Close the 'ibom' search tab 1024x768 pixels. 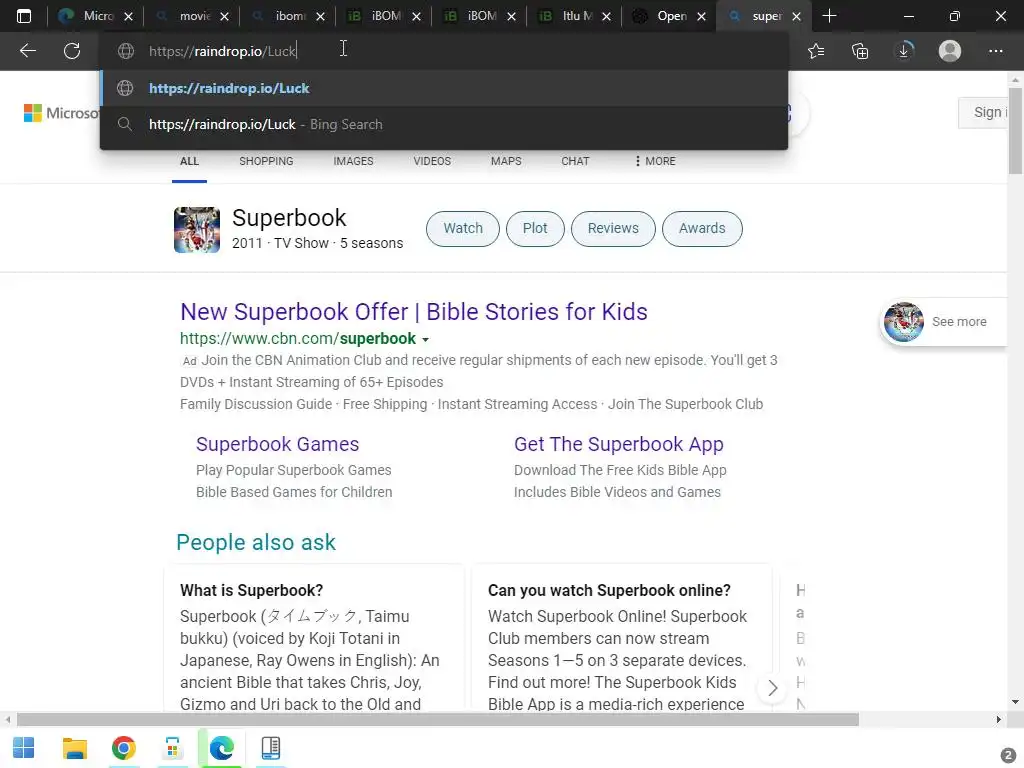pos(320,16)
